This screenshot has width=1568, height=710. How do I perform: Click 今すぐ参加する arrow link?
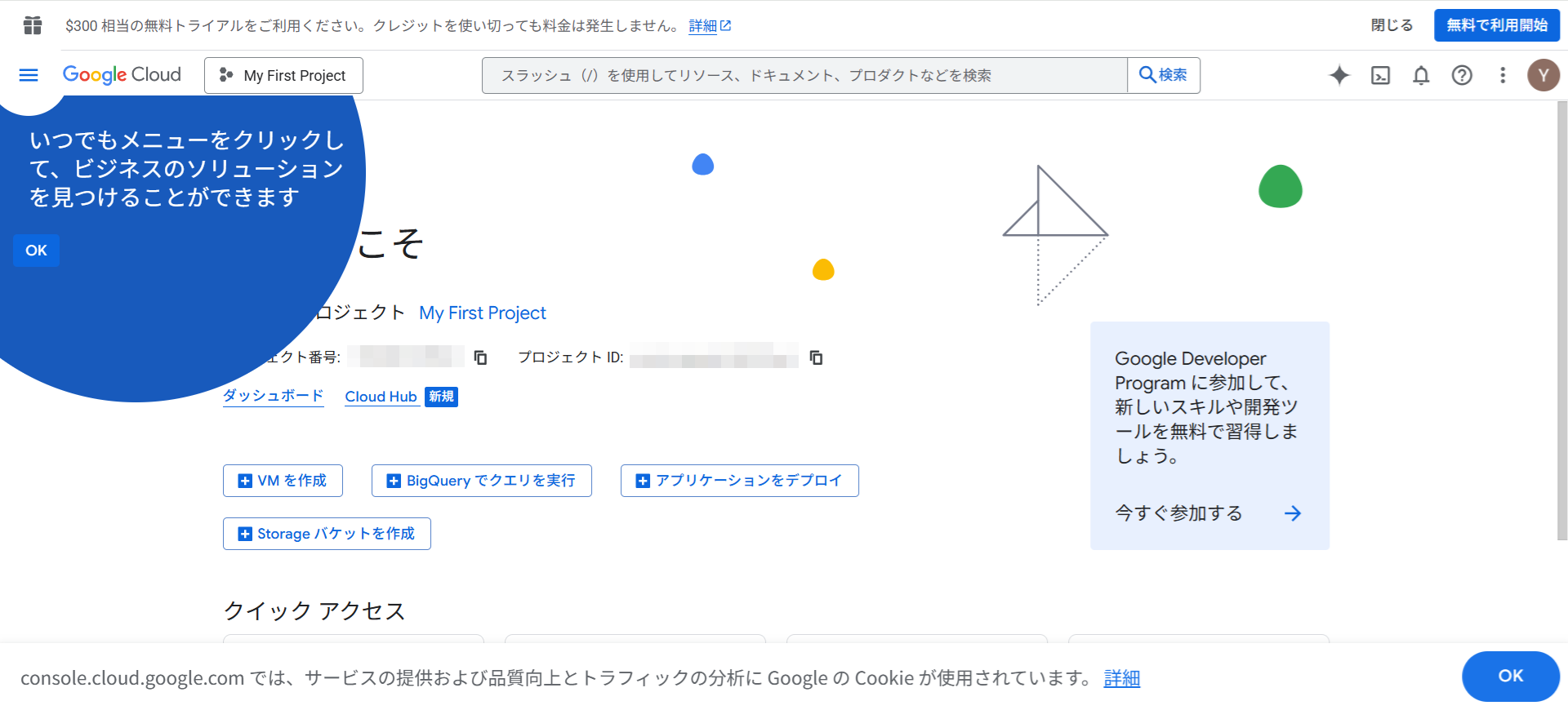[1292, 513]
